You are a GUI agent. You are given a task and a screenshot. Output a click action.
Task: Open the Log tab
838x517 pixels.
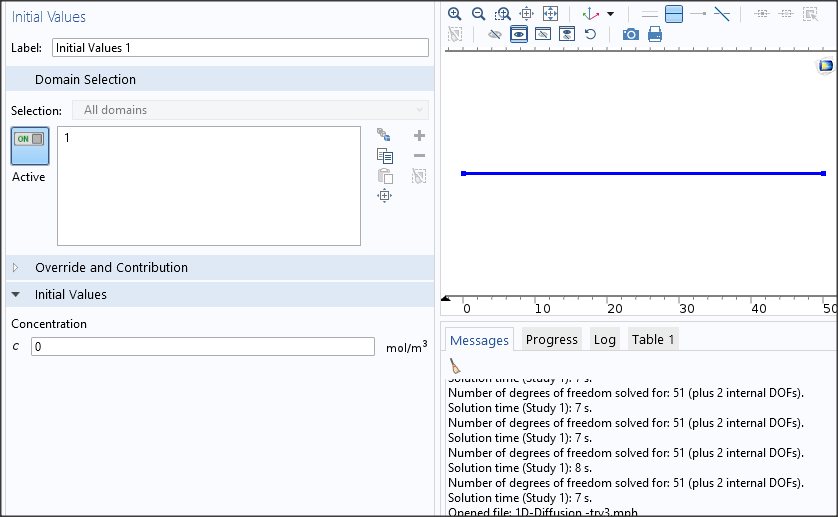pos(604,340)
